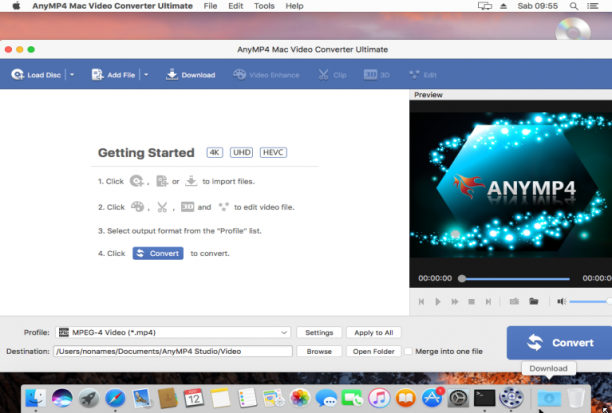Click the DVD disc icon on desktop

coord(573,28)
